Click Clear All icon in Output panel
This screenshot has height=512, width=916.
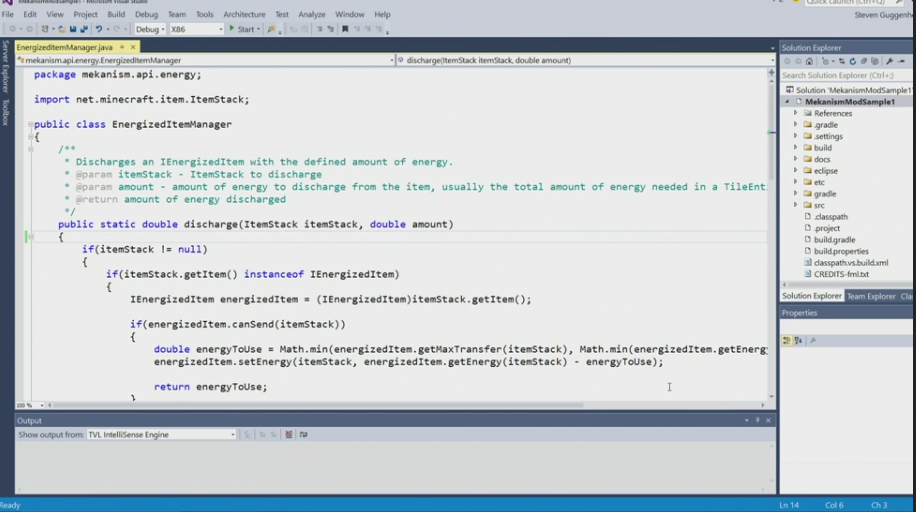click(289, 435)
